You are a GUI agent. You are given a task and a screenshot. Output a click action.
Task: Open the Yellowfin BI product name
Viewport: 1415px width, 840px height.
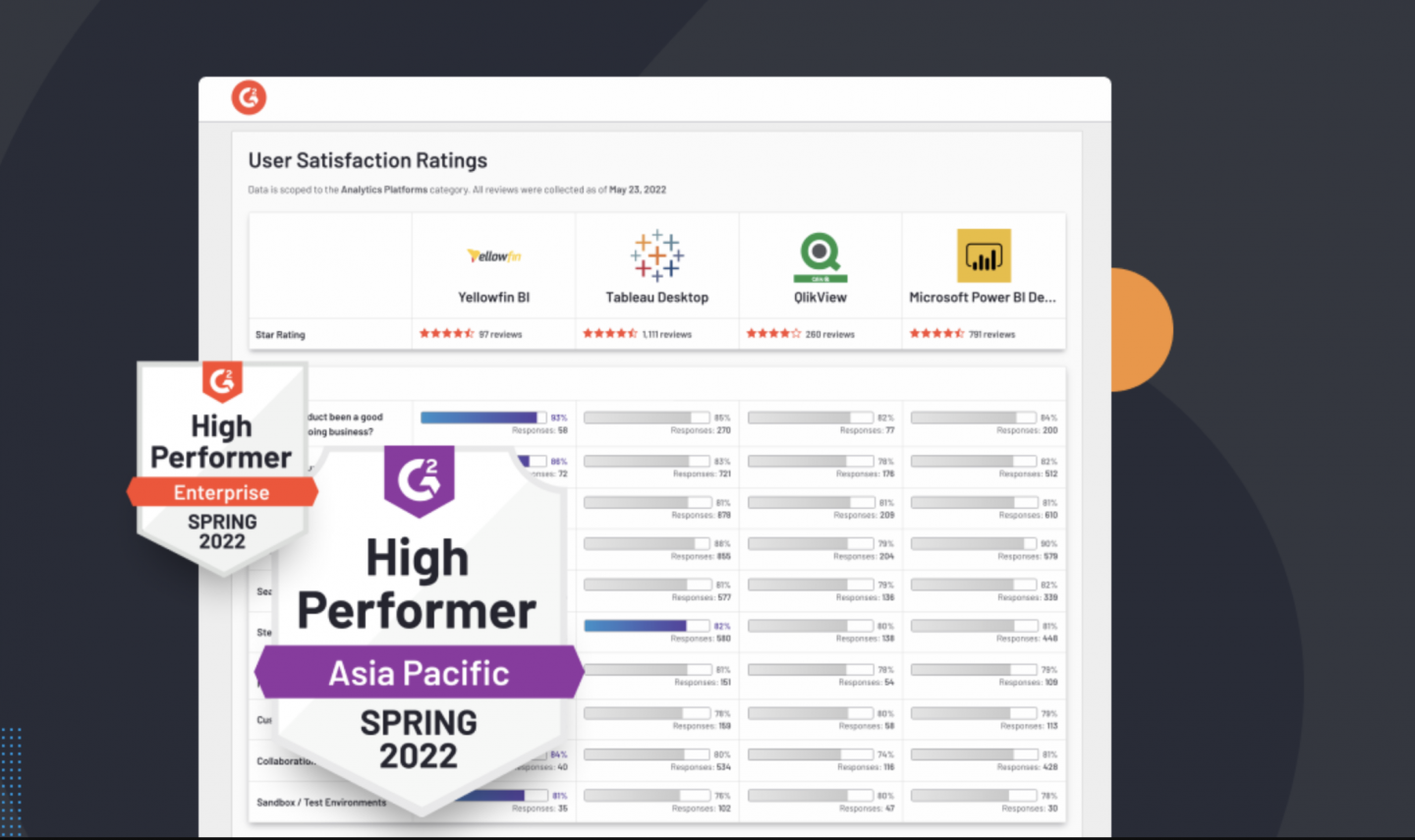(493, 298)
